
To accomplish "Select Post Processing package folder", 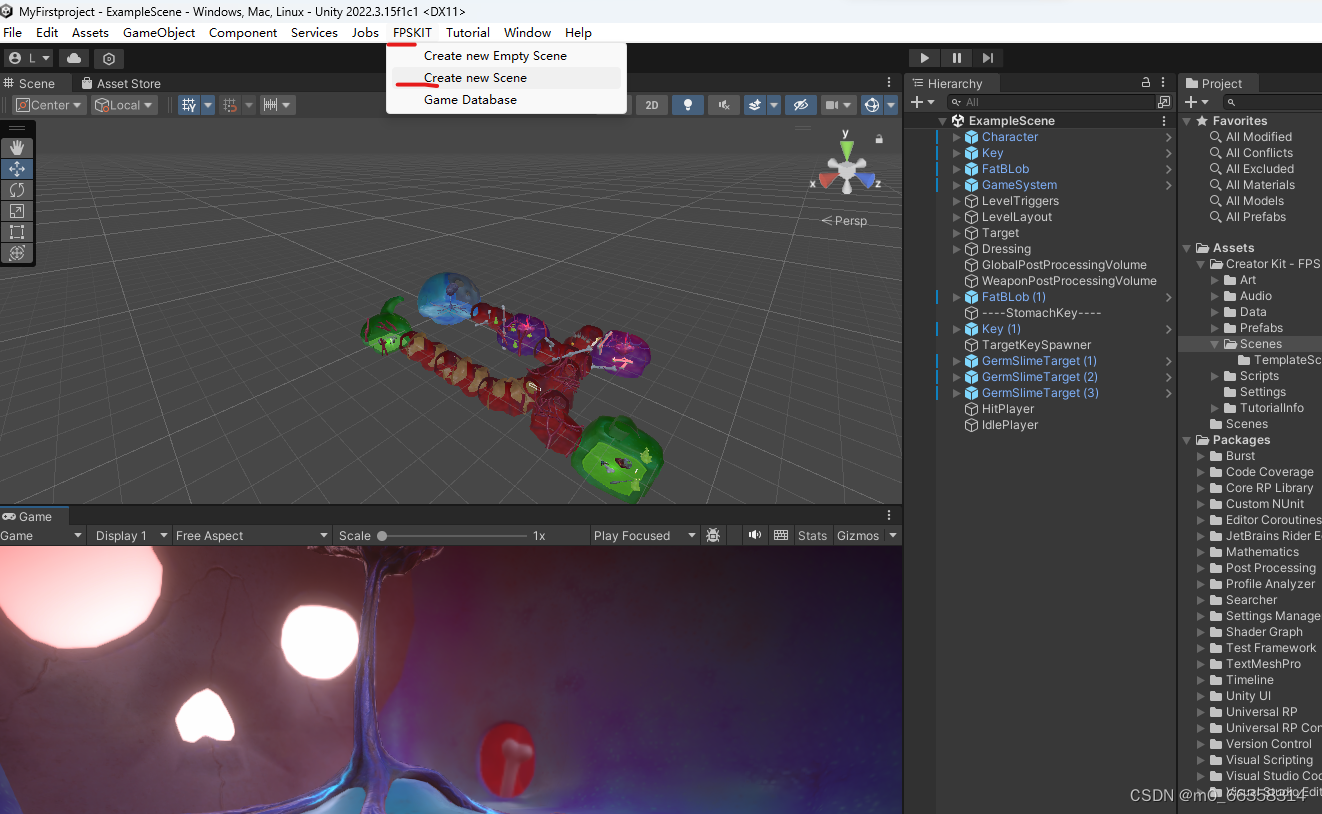I will click(x=1270, y=568).
